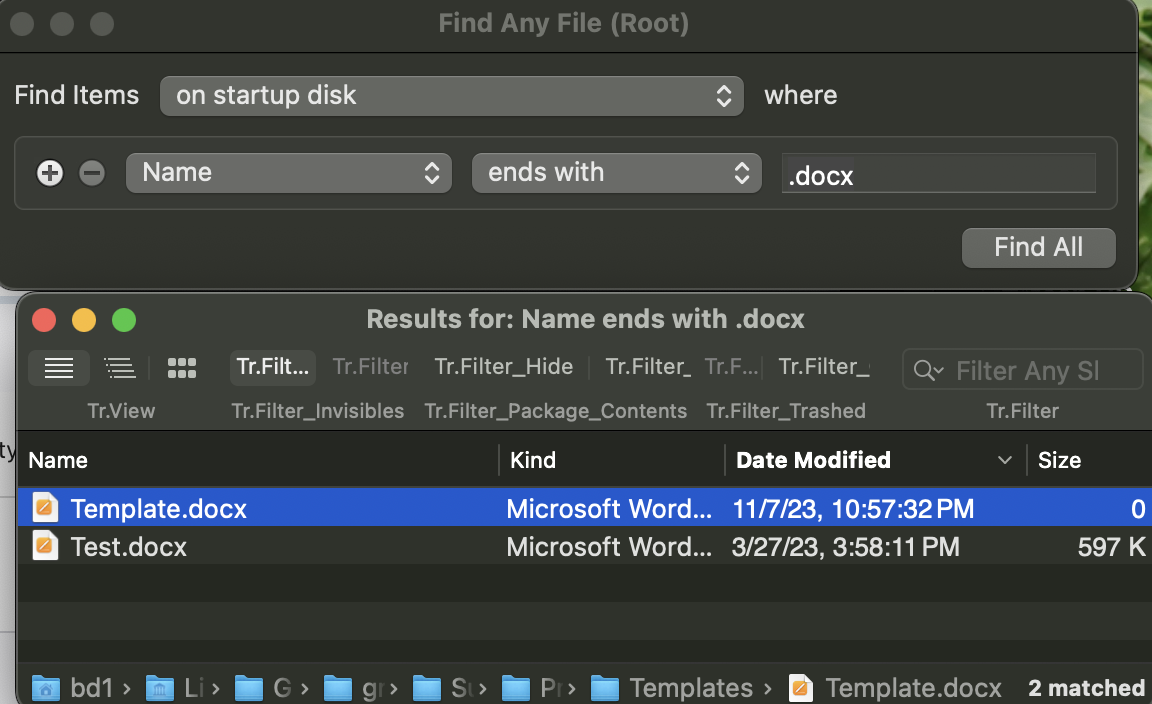Click the bd1 disk icon in path bar
Image resolution: width=1152 pixels, height=704 pixels.
tap(45, 687)
